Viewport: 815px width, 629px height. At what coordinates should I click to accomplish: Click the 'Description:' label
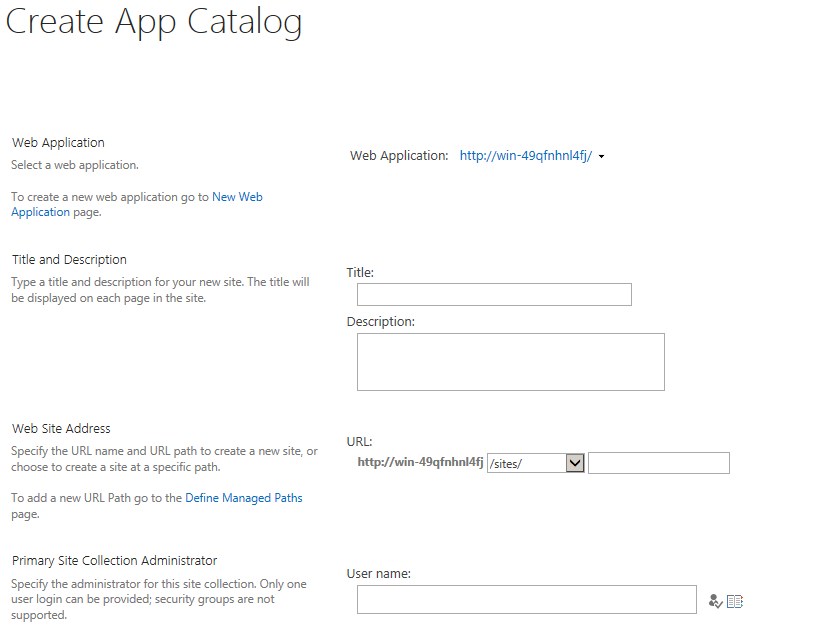point(380,321)
